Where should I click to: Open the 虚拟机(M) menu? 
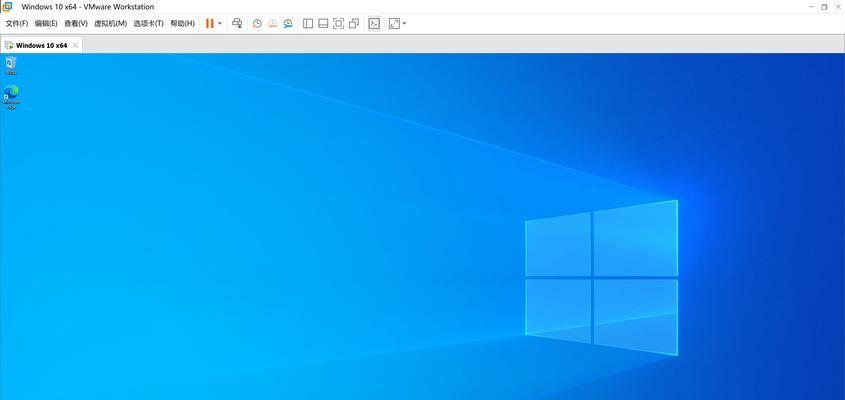click(110, 24)
